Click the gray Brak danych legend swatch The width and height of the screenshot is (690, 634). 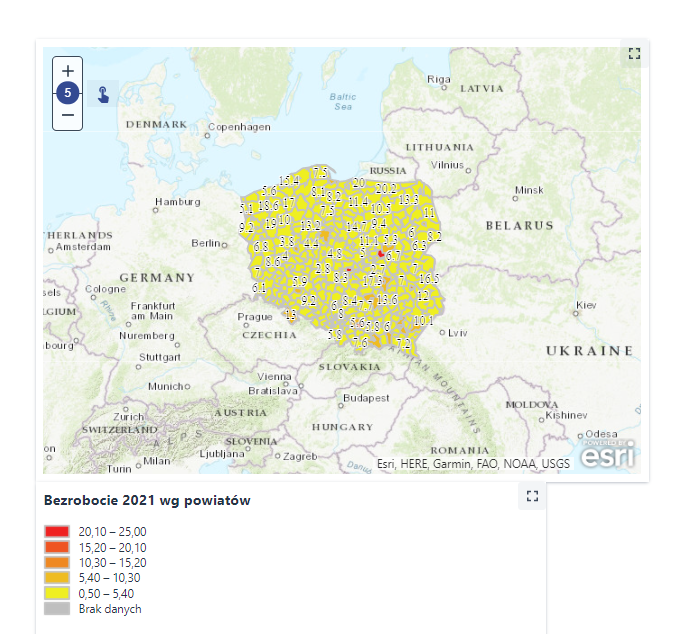[57, 609]
